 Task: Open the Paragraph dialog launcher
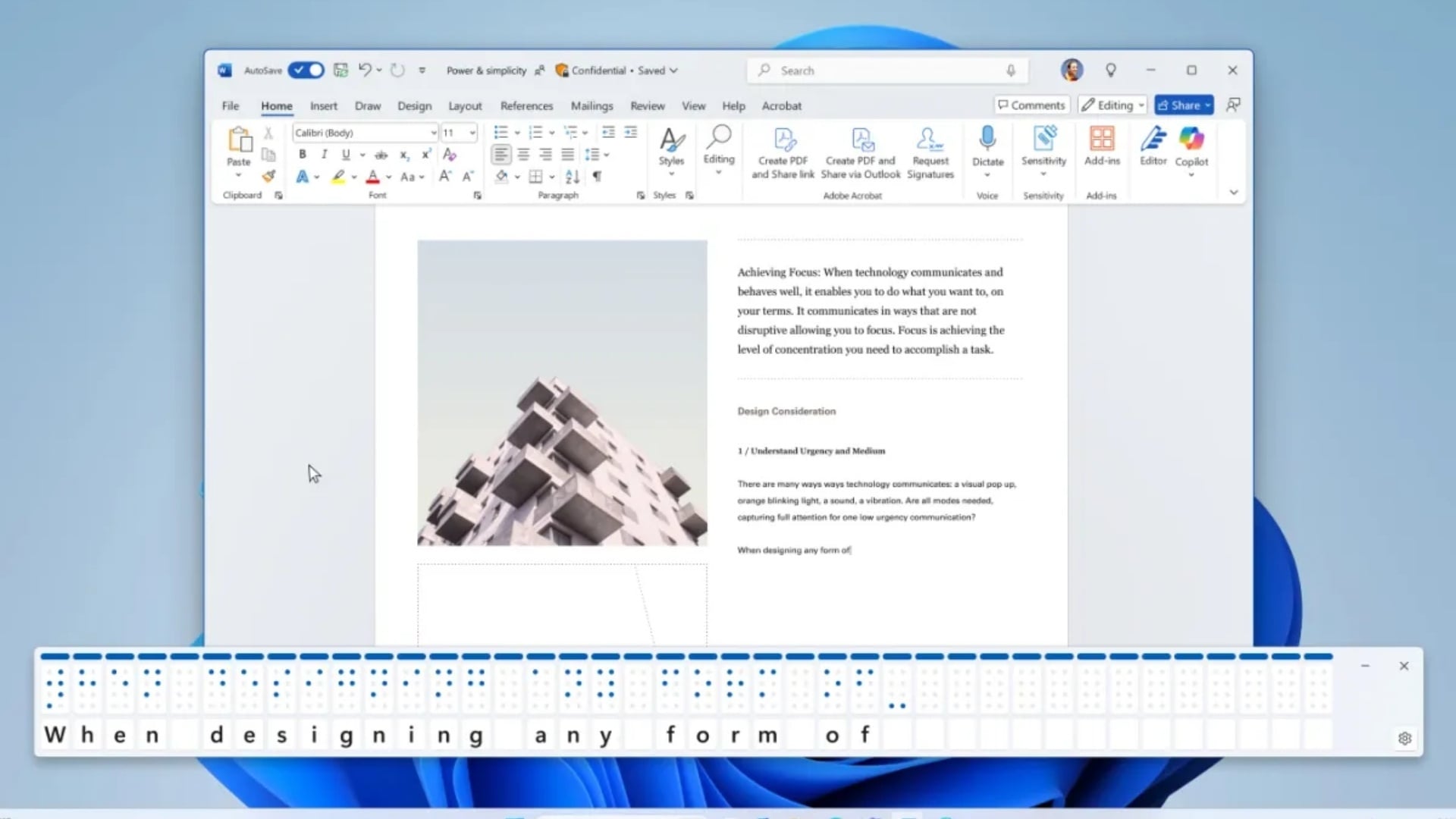click(641, 196)
